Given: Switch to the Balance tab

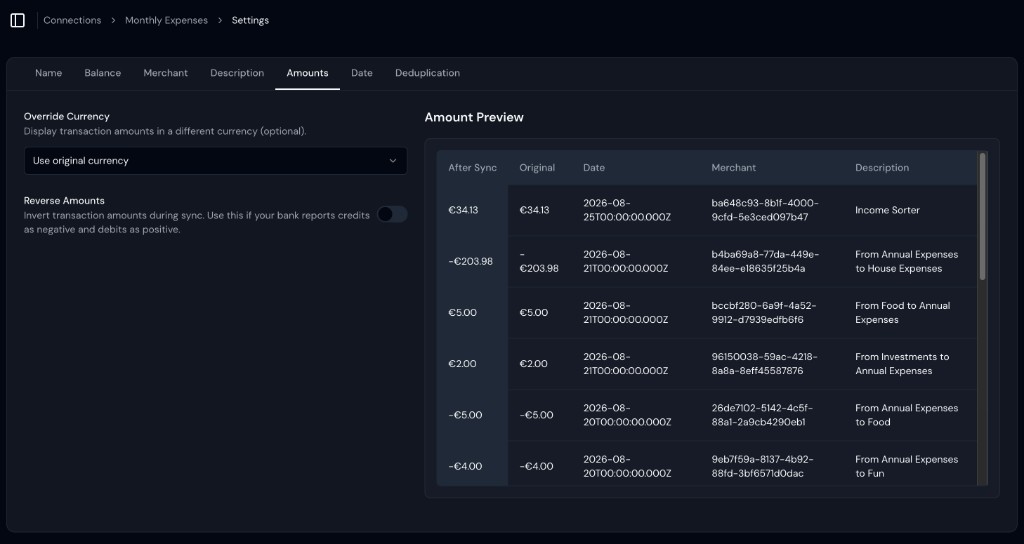Looking at the screenshot, I should pyautogui.click(x=103, y=73).
